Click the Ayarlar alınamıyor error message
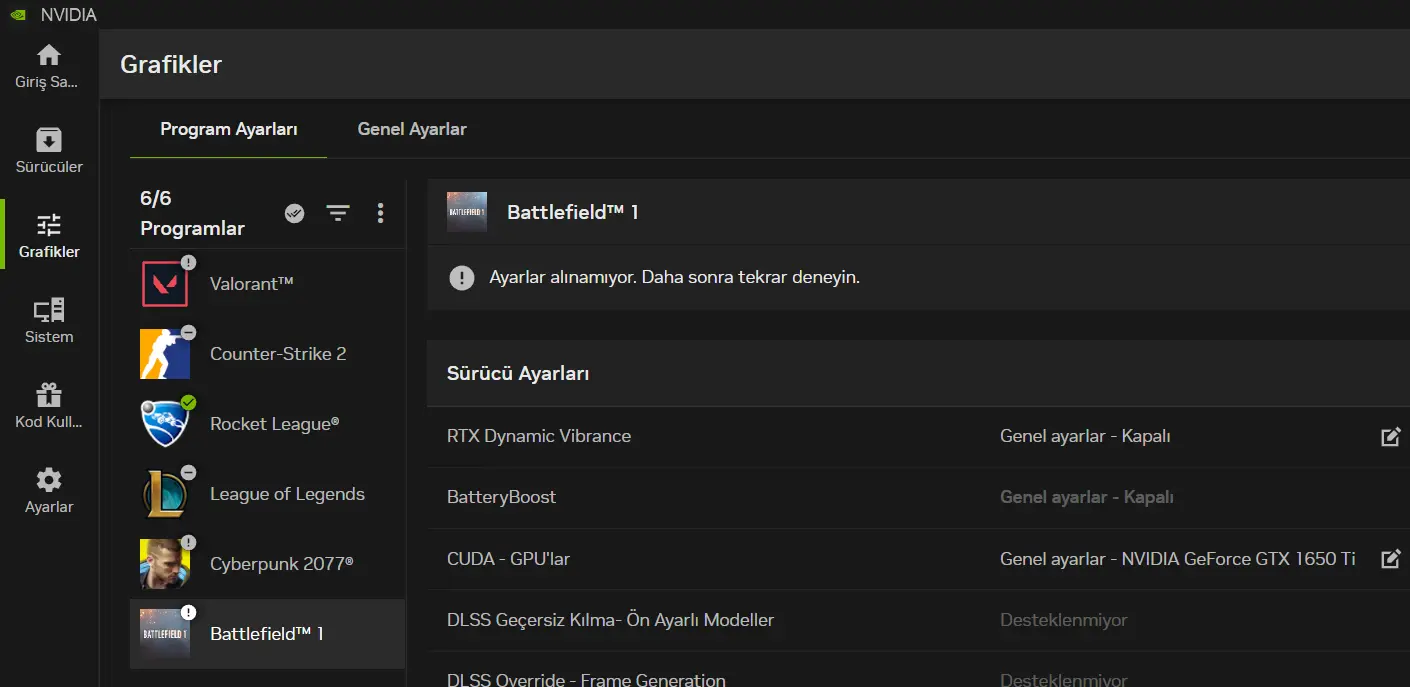Viewport: 1410px width, 687px height. pos(675,277)
